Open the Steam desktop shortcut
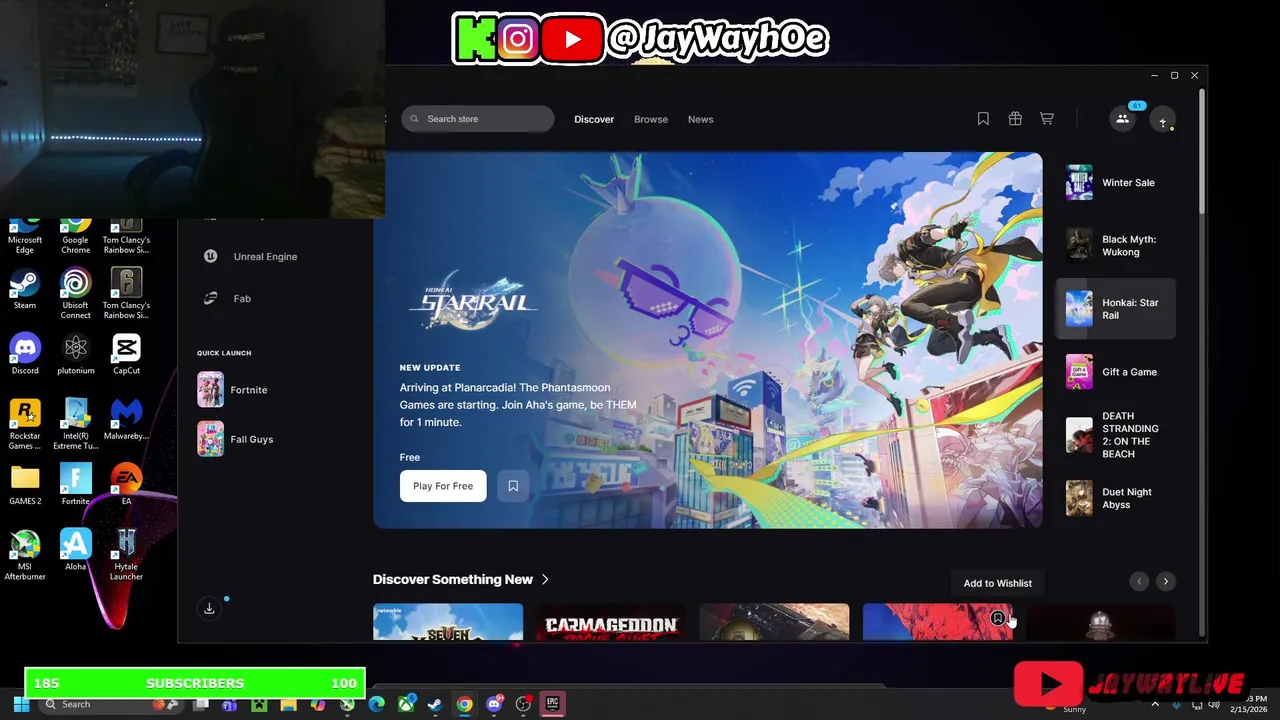 25,289
